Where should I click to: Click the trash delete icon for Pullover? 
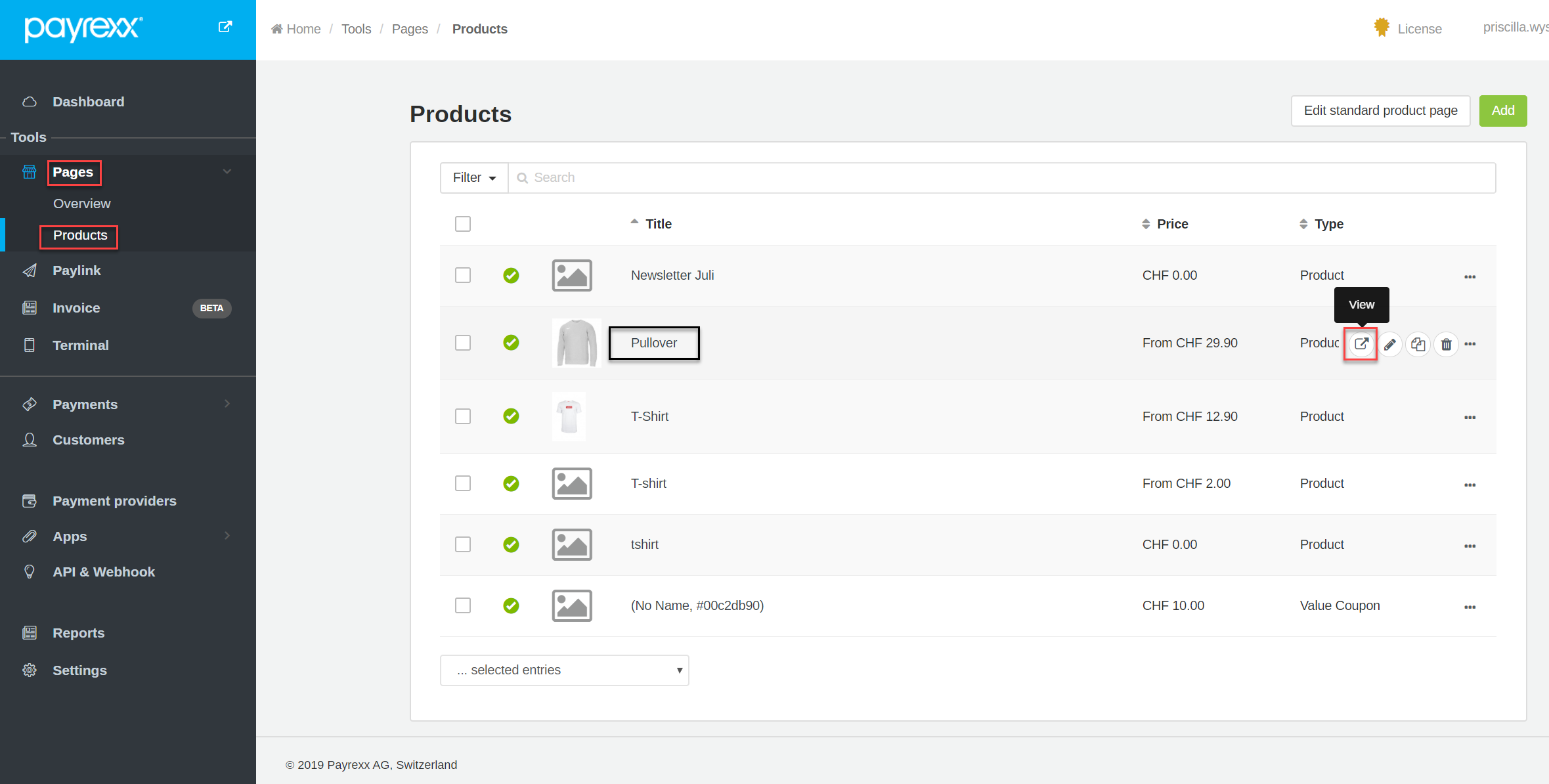click(1446, 344)
